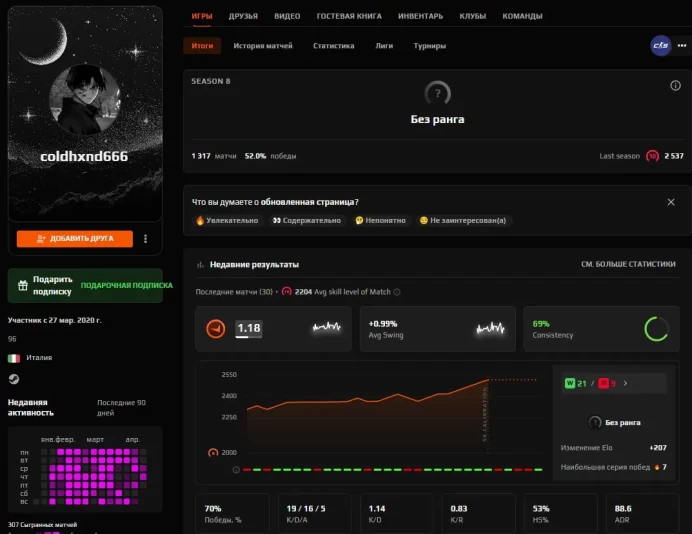The image size is (692, 534).
Task: Open the three-dot menu beside game icon
Action: tap(682, 45)
